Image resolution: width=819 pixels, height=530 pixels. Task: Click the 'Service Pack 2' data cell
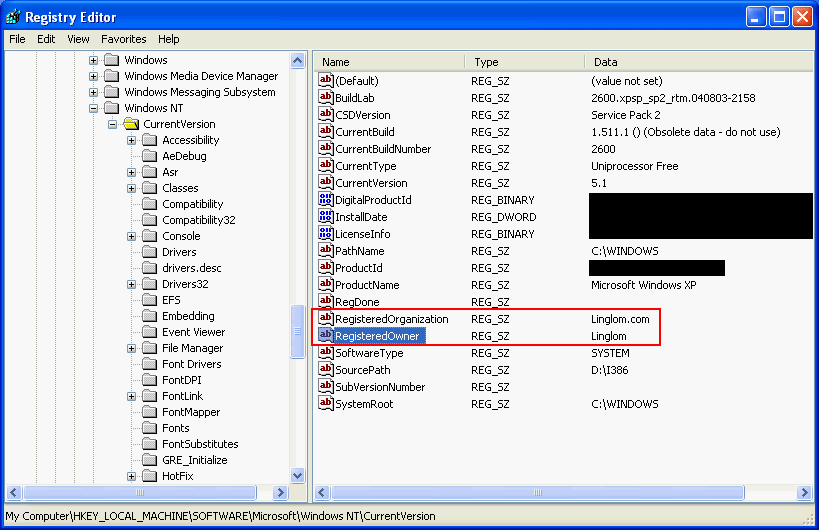click(626, 115)
